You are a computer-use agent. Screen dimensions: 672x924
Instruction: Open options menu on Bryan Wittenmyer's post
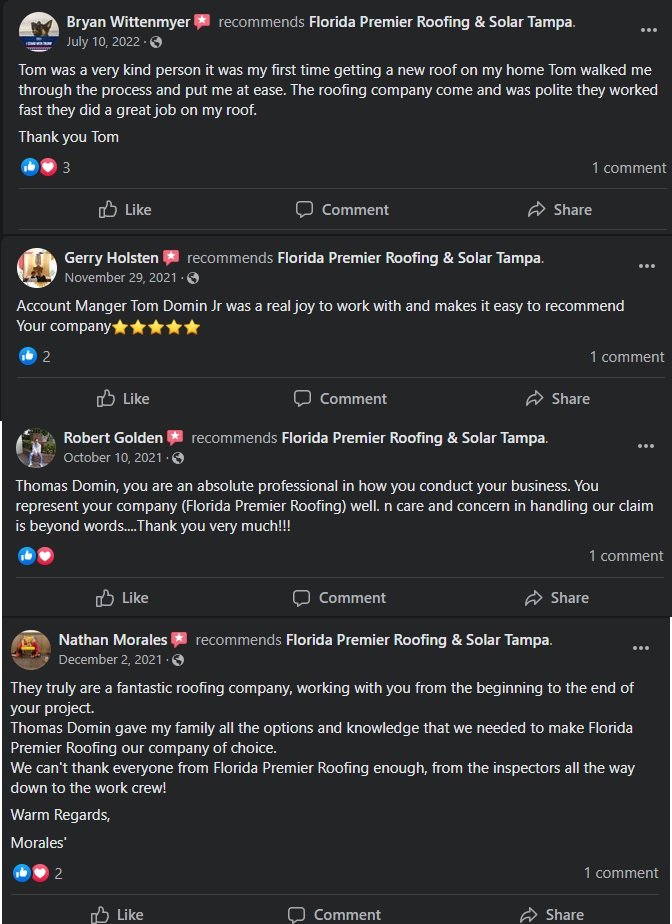coord(649,31)
